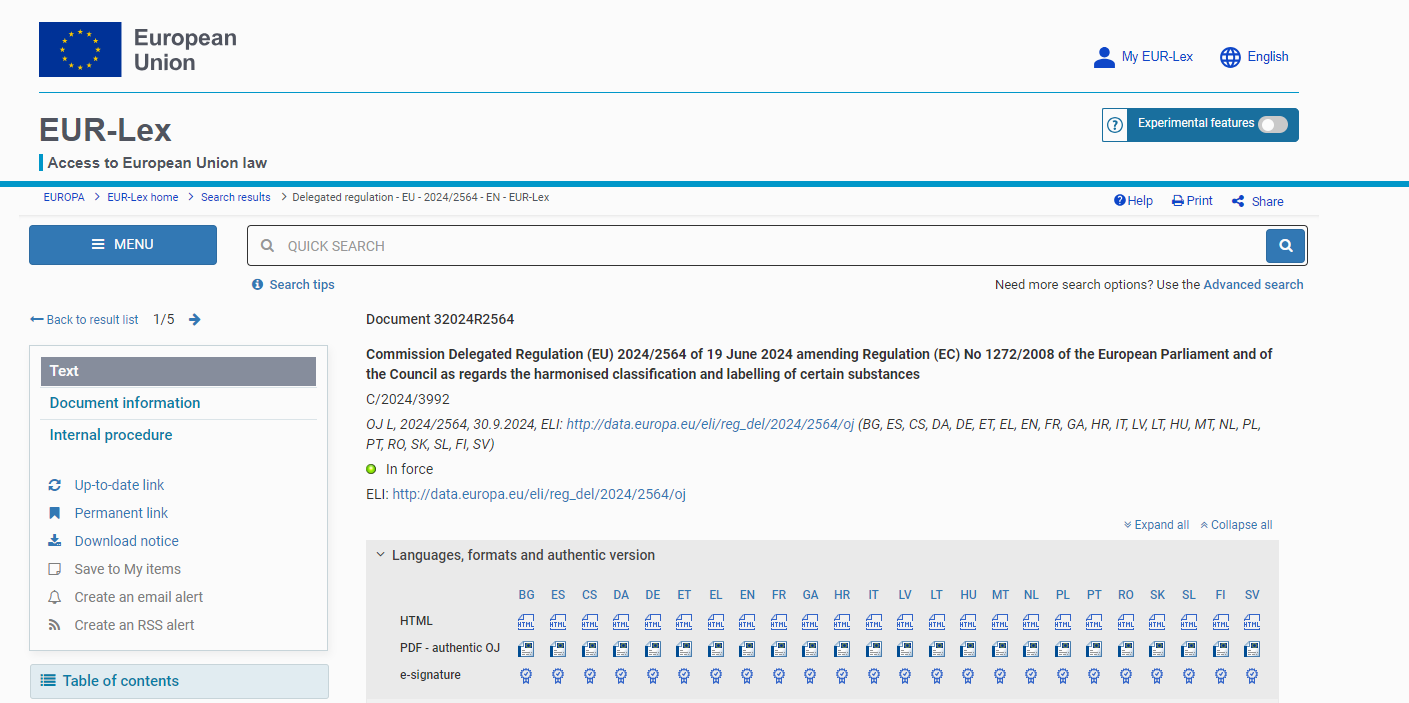Click the magnifier search submit button
1409x703 pixels.
point(1285,245)
